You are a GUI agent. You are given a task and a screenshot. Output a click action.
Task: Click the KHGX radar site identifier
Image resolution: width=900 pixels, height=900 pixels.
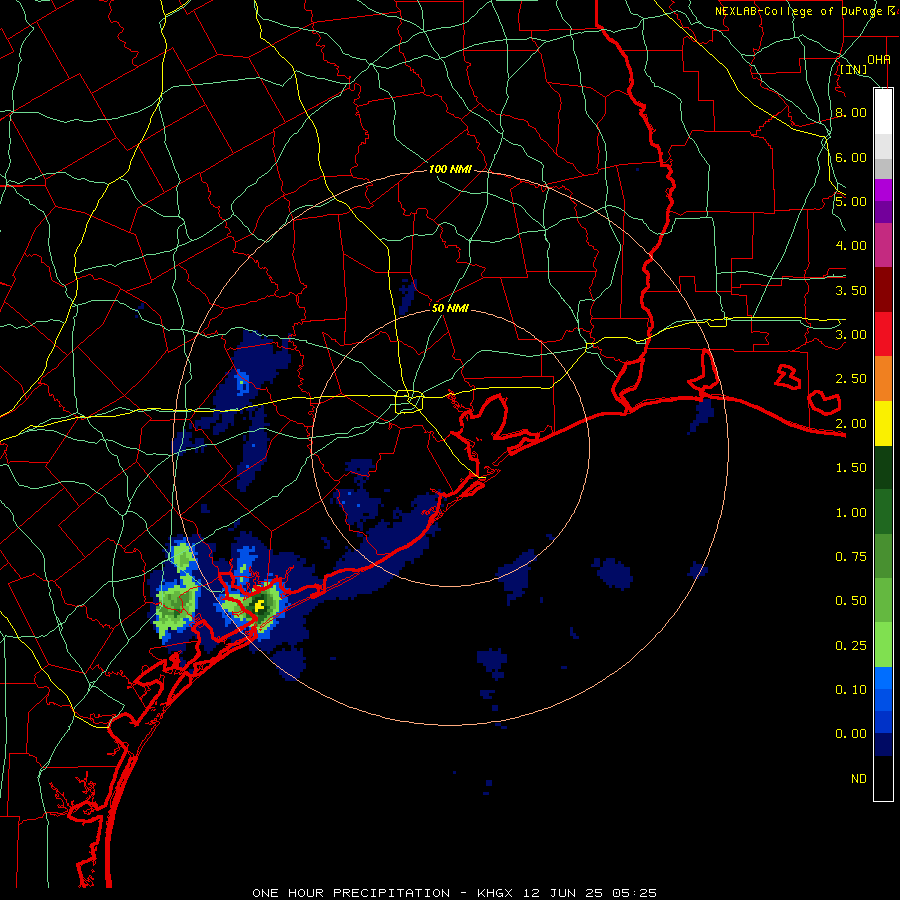tap(494, 893)
